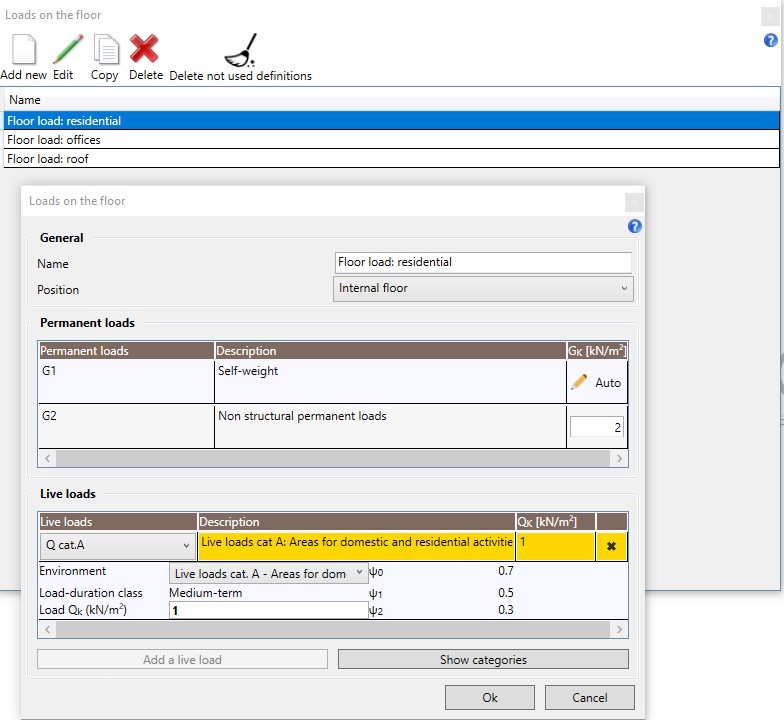Click the red Delete cross icon
The height and width of the screenshot is (720, 784).
144,48
